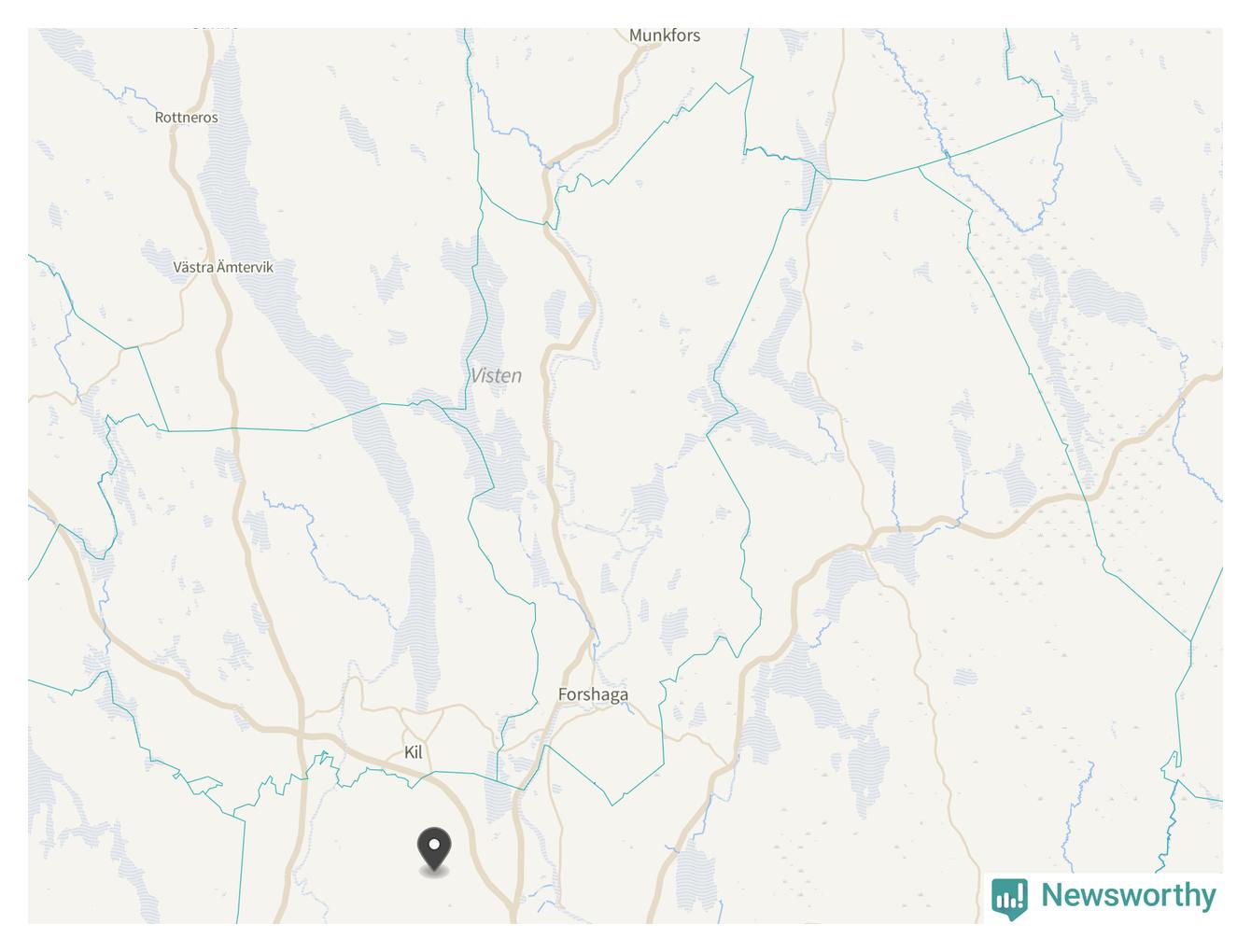1251x952 pixels.
Task: Click the Kil town label
Action: click(413, 752)
